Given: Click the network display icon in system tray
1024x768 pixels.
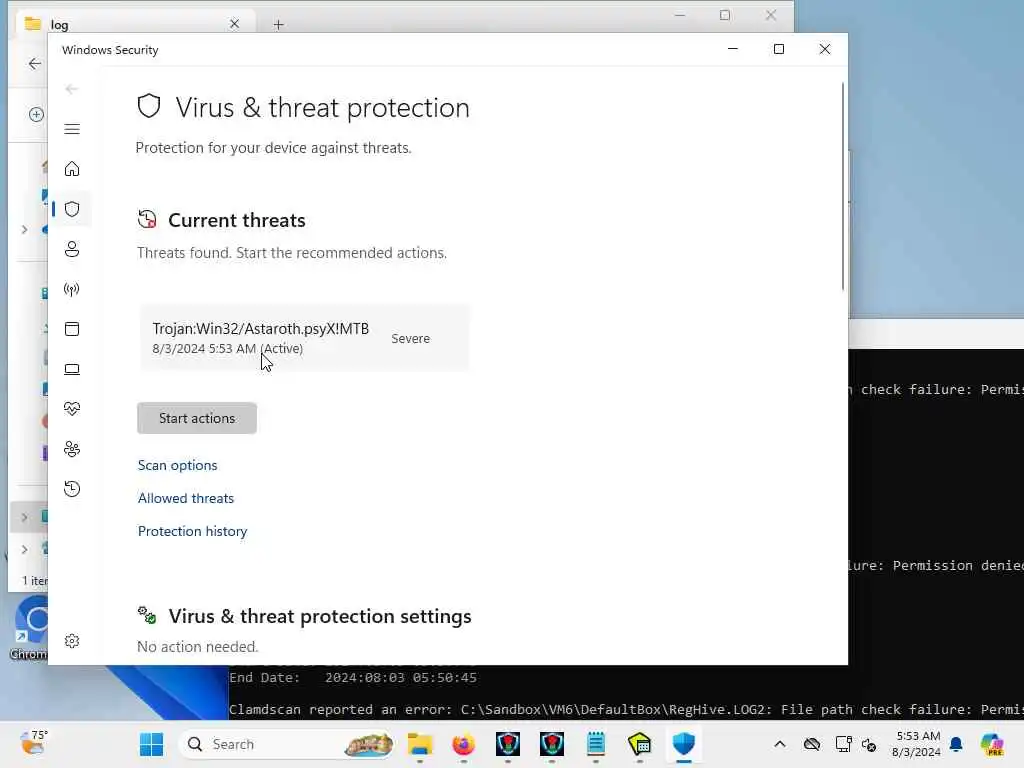Looking at the screenshot, I should click(x=843, y=744).
